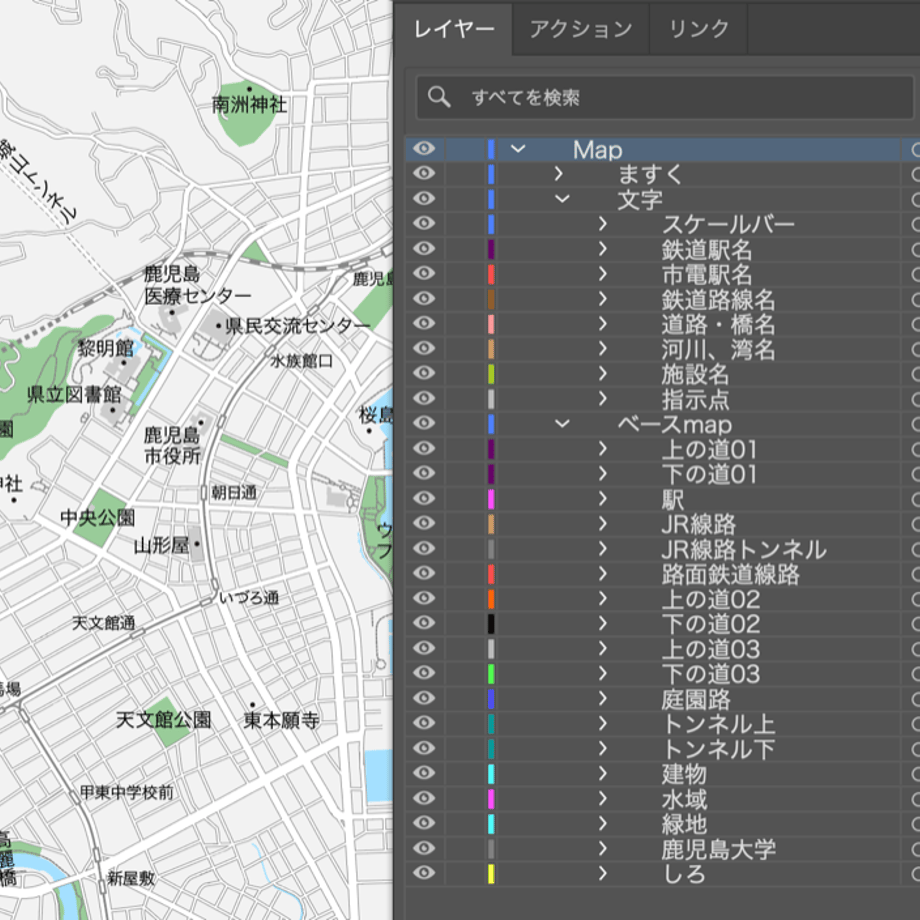Select the 駅 layer
920x920 pixels.
[x=662, y=499]
